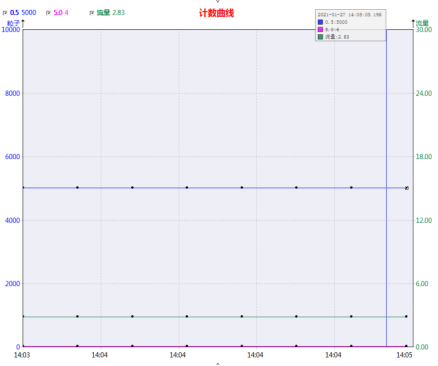Toggle the 流量 series checkbox
The image size is (438, 366).
coord(92,13)
